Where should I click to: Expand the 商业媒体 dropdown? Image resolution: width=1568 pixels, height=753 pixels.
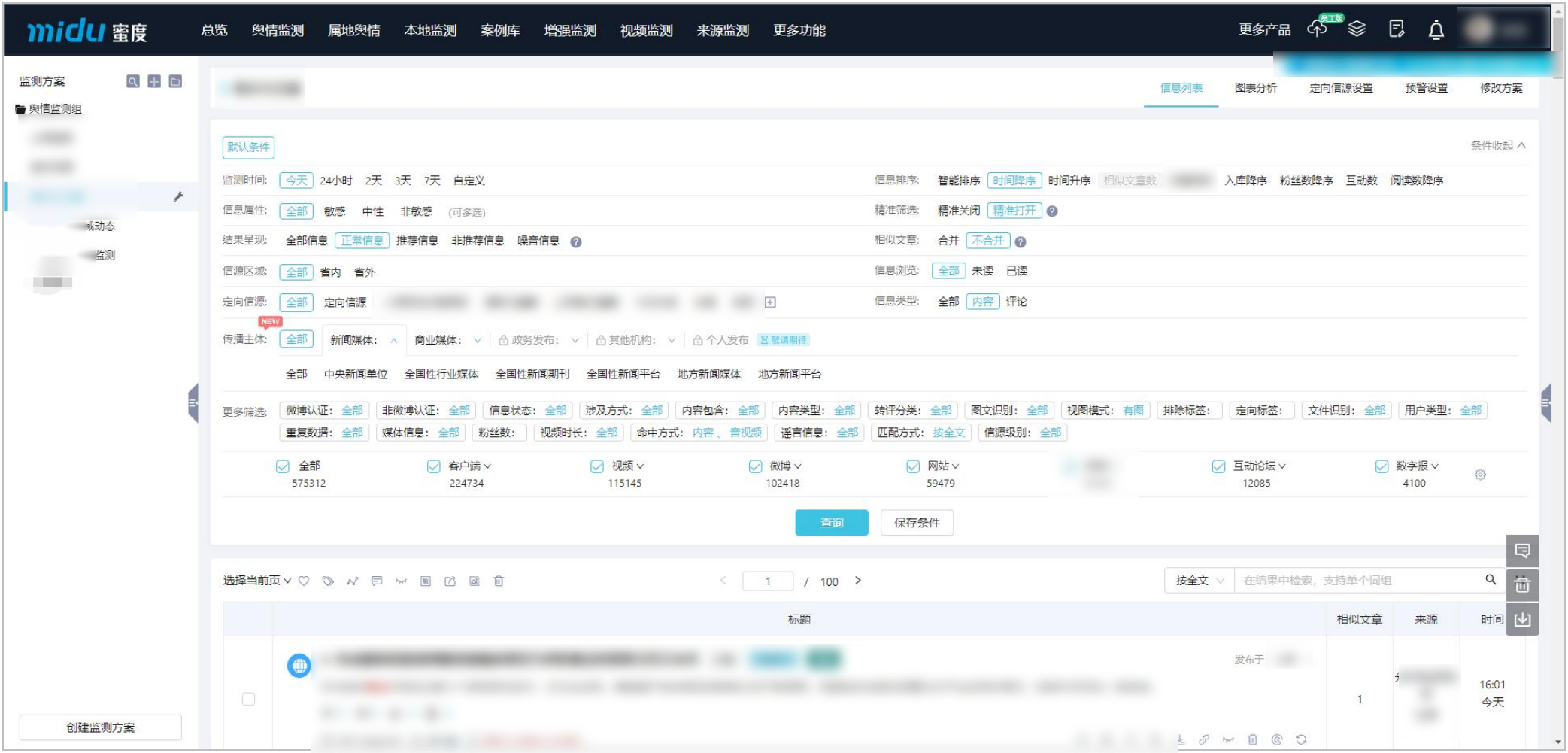477,340
